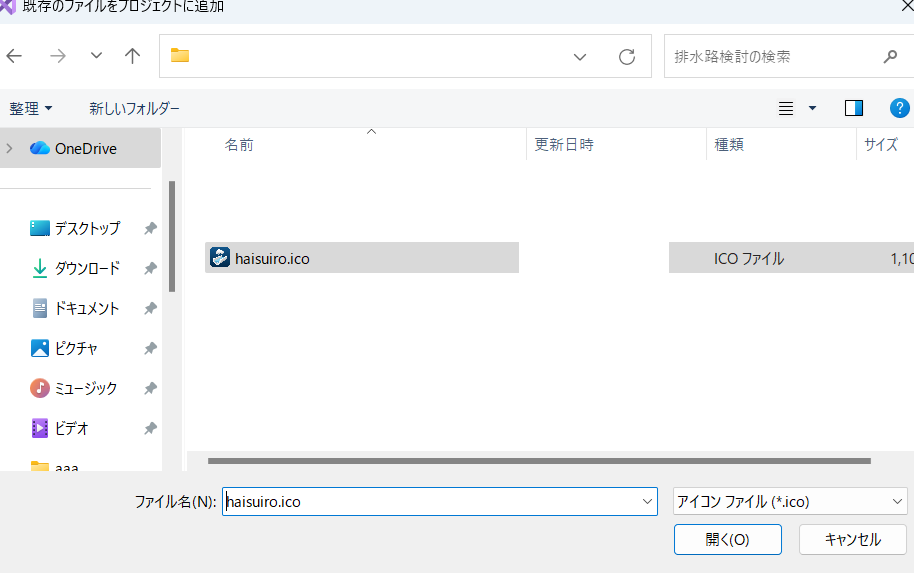Expand the OneDrive tree node
914x573 pixels.
[10, 148]
